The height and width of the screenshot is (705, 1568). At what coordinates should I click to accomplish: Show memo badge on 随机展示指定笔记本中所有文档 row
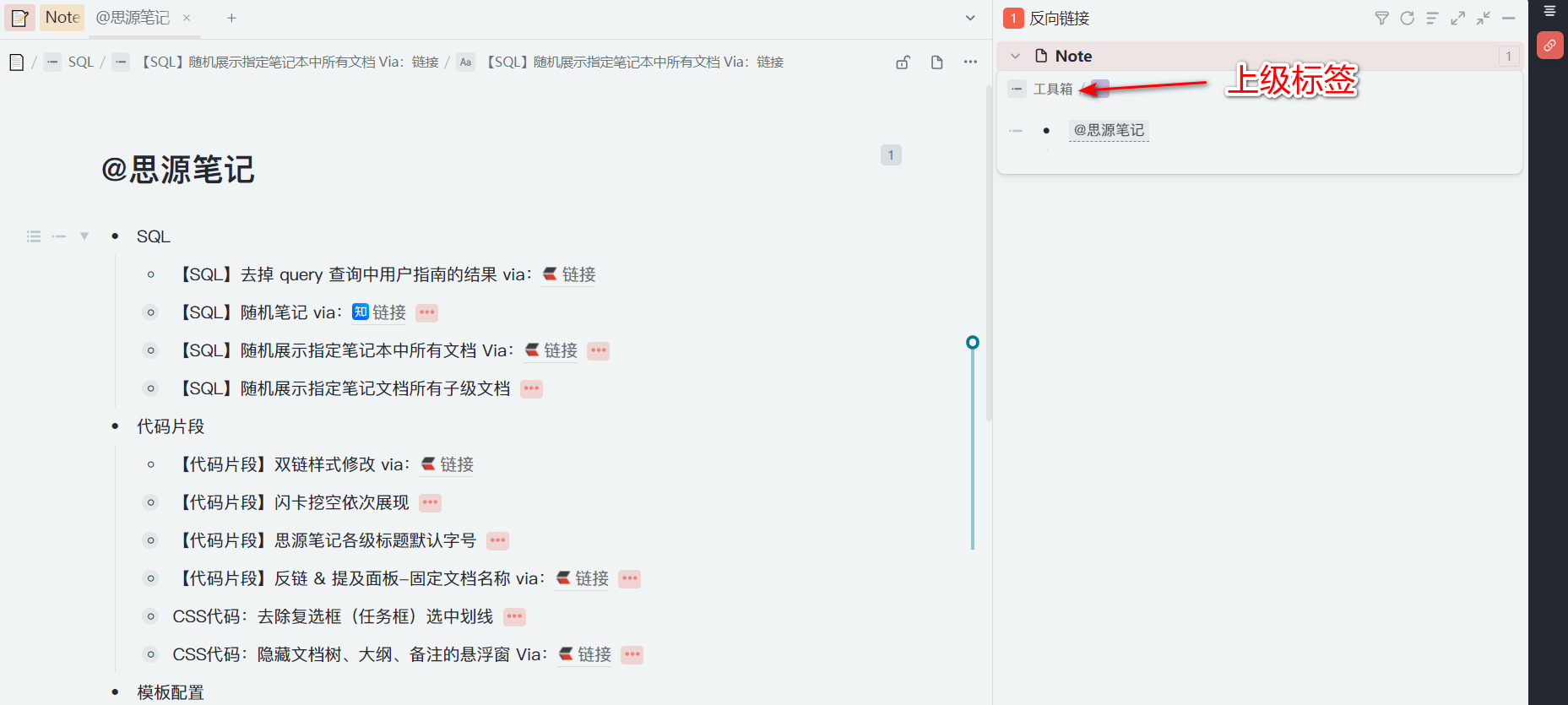(x=599, y=351)
